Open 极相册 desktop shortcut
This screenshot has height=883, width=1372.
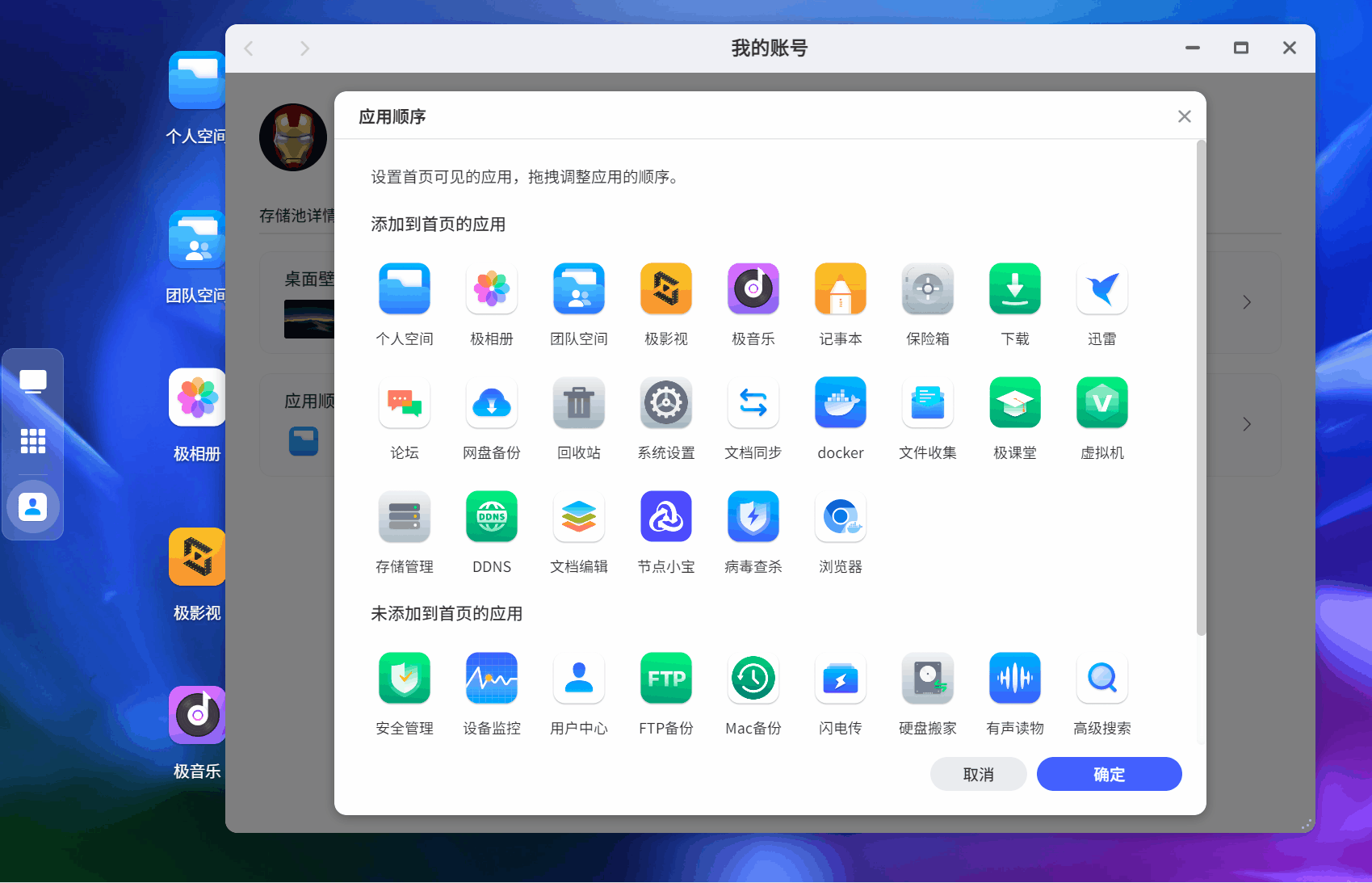click(x=197, y=397)
